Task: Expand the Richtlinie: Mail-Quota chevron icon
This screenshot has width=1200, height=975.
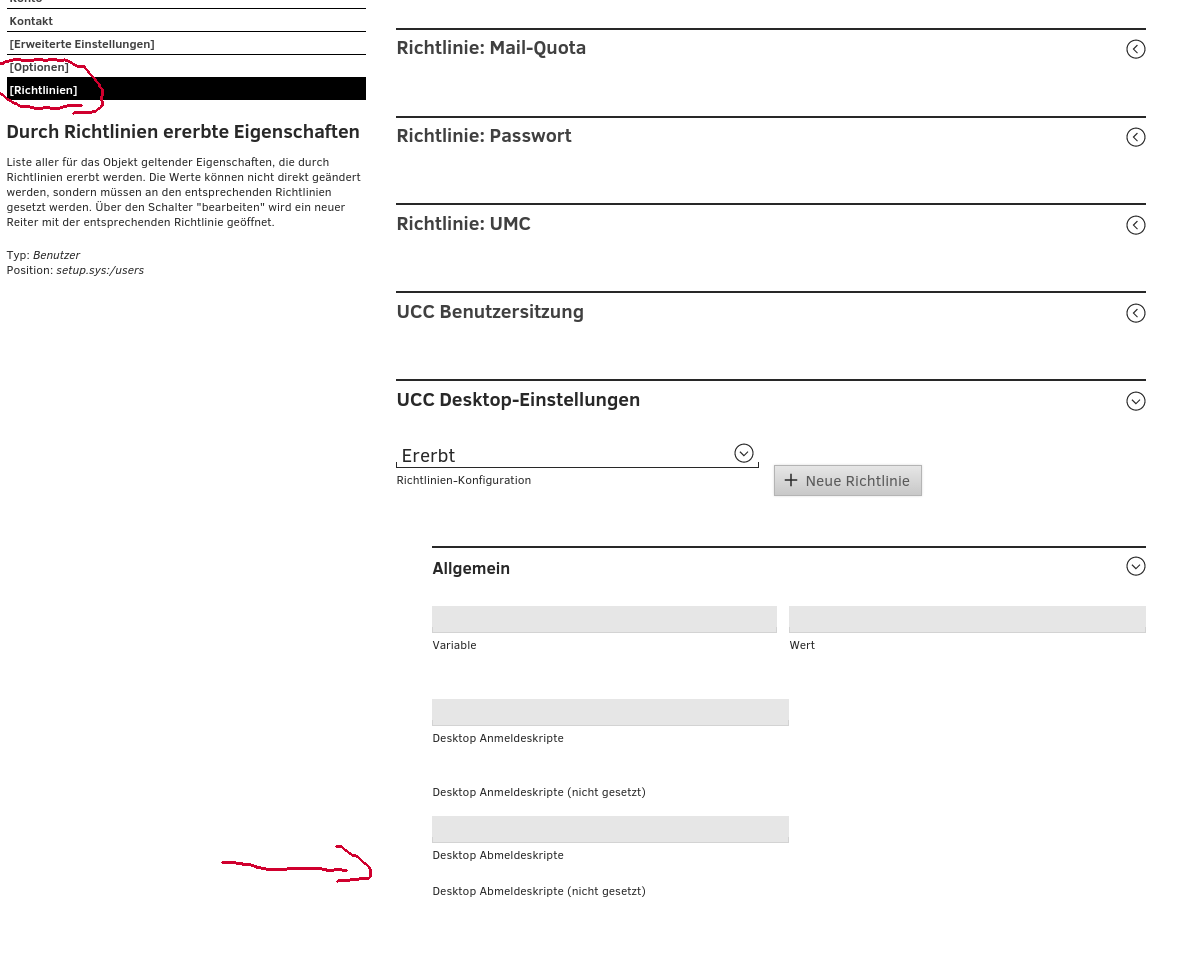Action: [1135, 49]
